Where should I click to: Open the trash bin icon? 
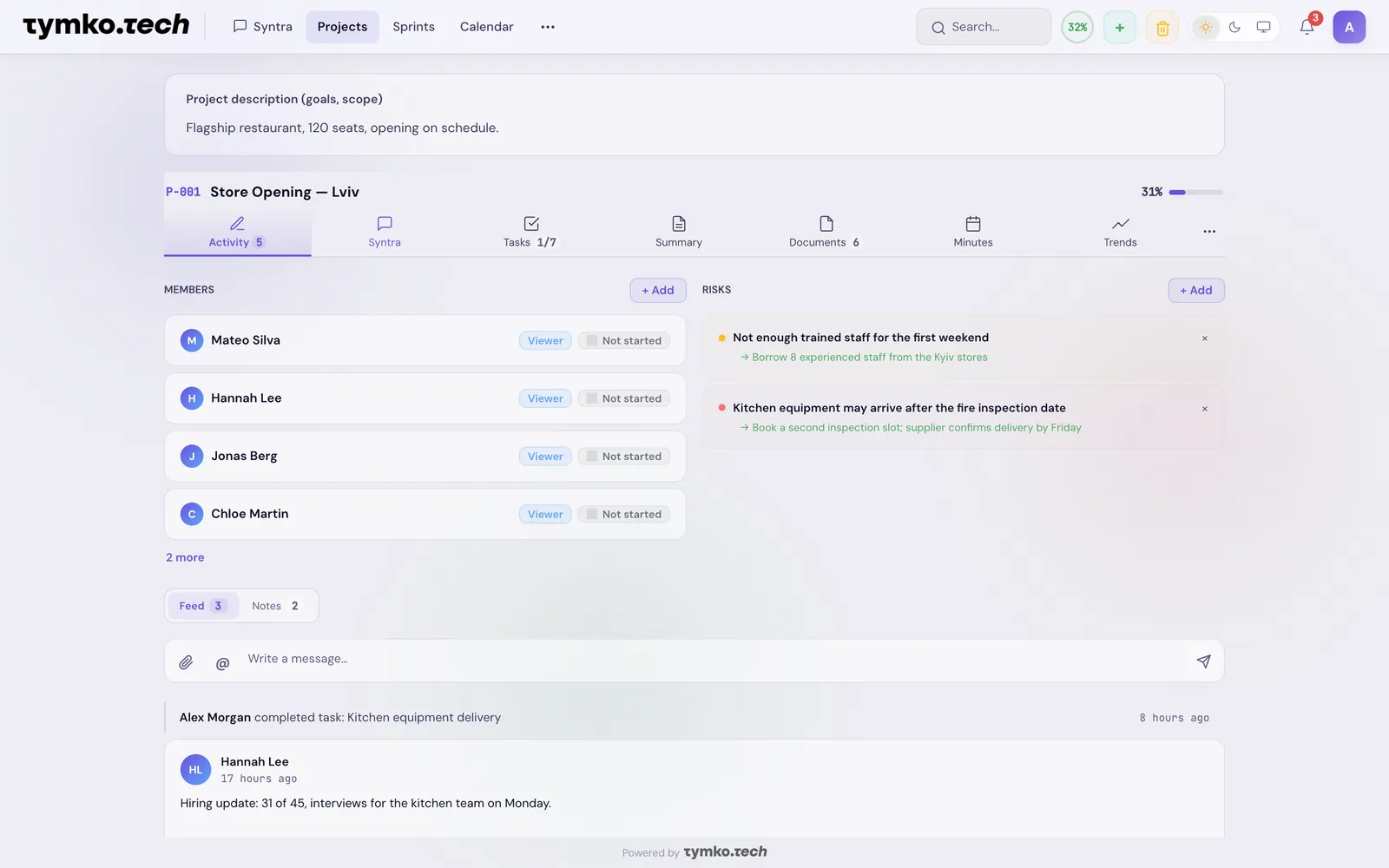(1162, 27)
